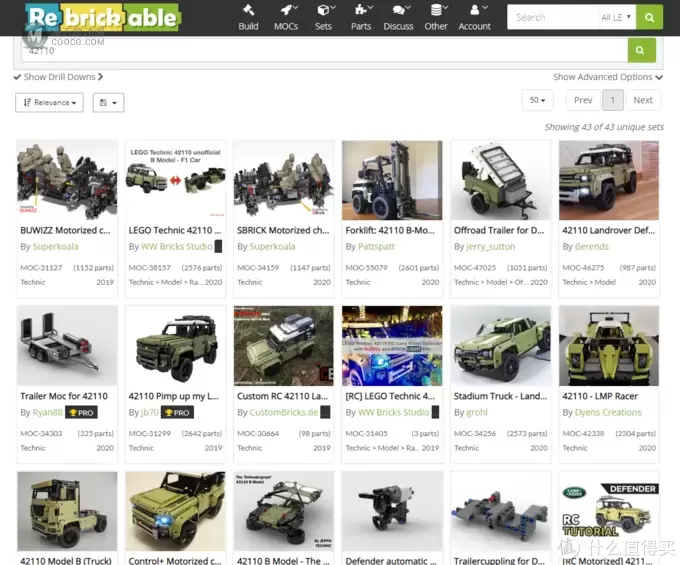Image resolution: width=680 pixels, height=565 pixels.
Task: Open the [RC] LEGO Technic lights thumbnail
Action: (392, 346)
